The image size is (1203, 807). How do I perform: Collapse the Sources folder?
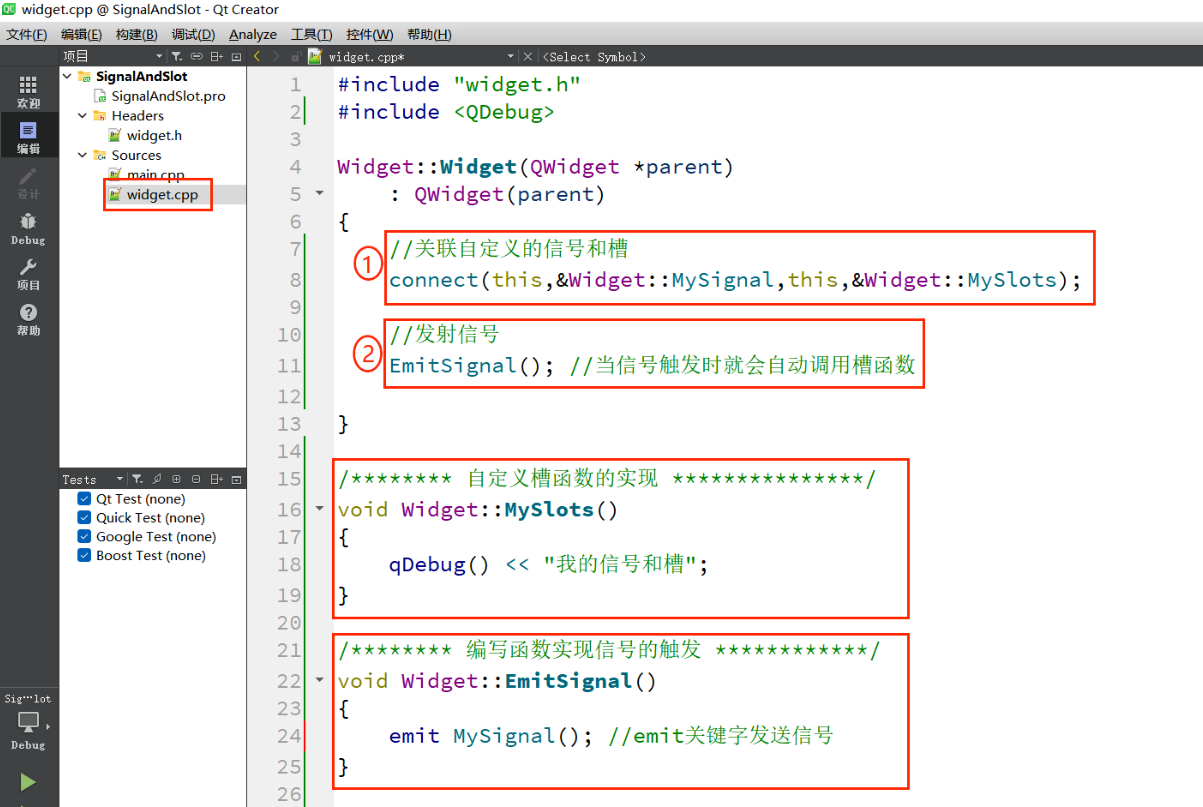click(83, 155)
